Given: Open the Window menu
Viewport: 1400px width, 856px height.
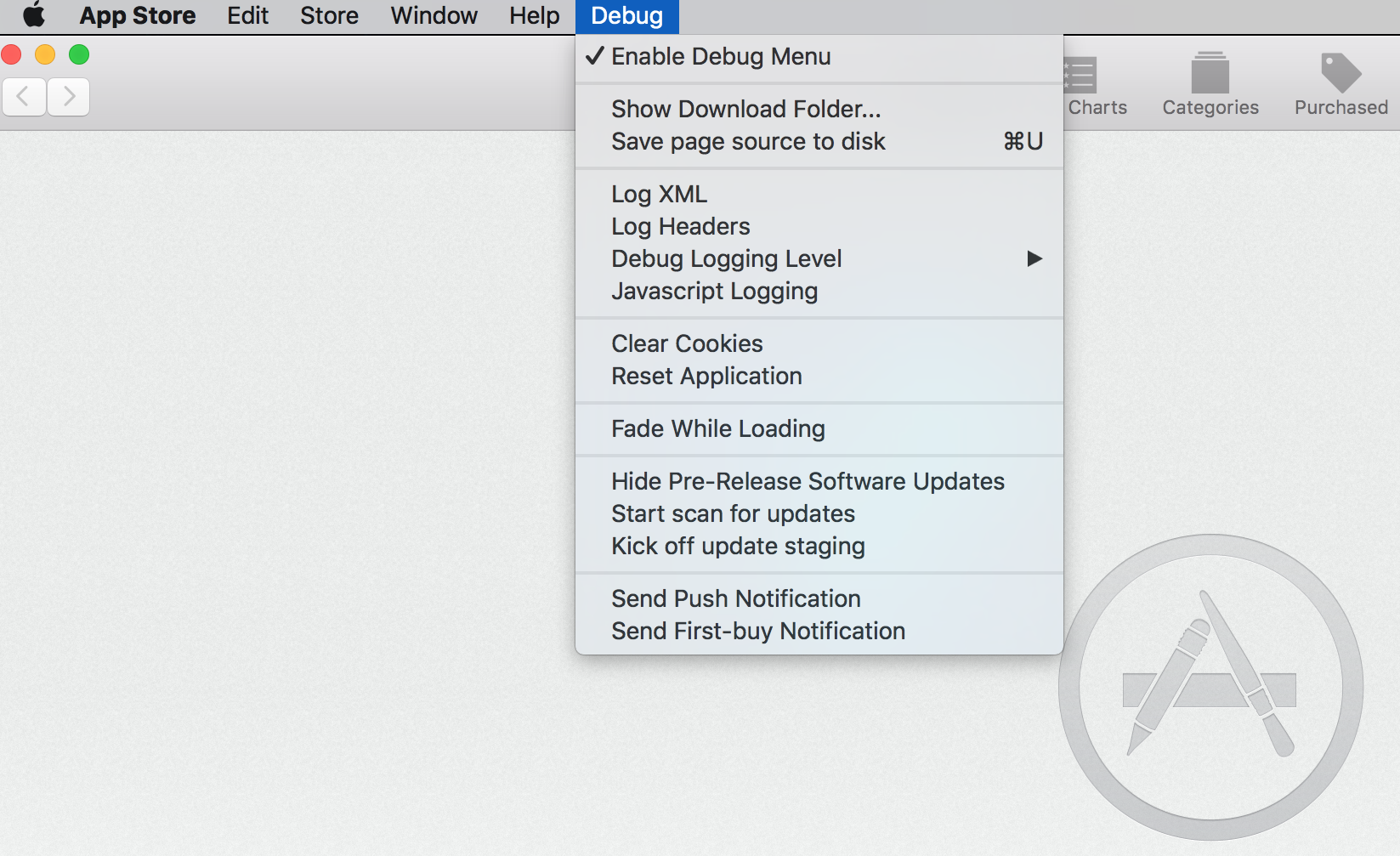Looking at the screenshot, I should 434,15.
